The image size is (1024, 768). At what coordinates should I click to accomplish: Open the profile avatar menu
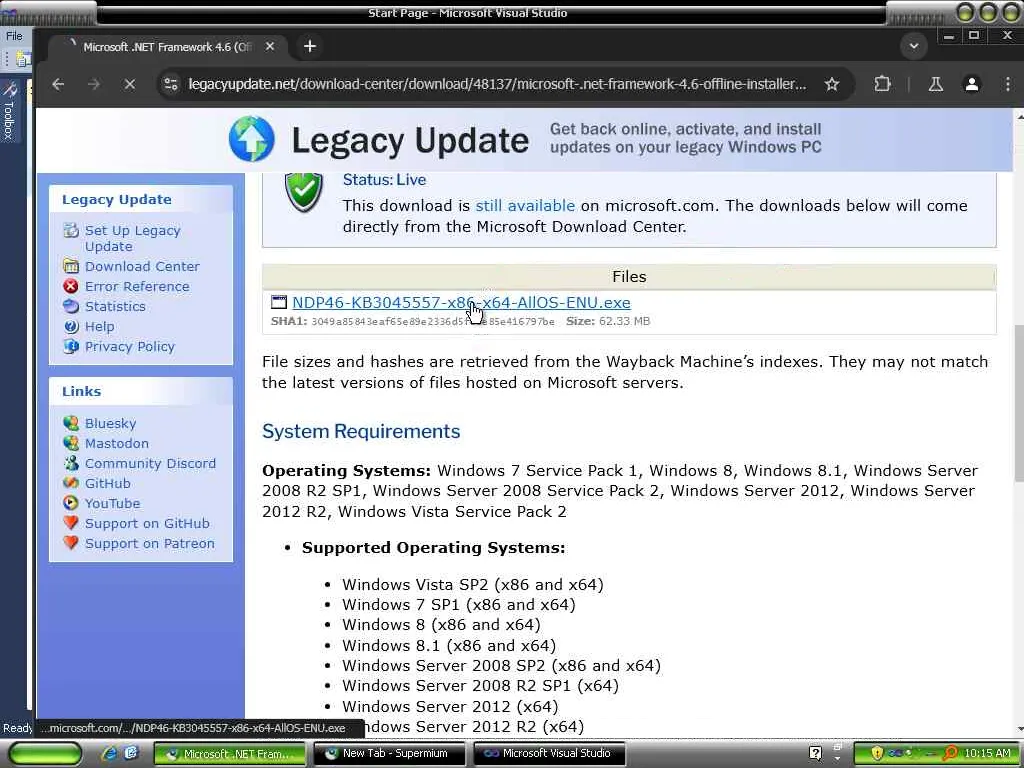(972, 84)
